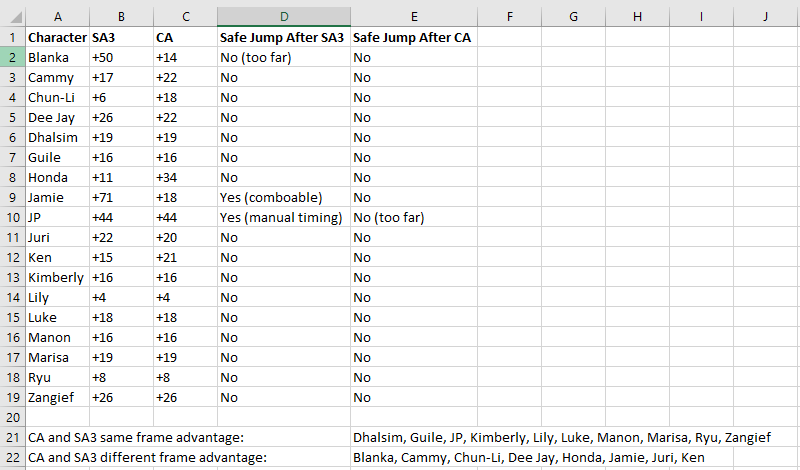
Task: Click Lily's +4 CA value
Action: pyautogui.click(x=185, y=298)
